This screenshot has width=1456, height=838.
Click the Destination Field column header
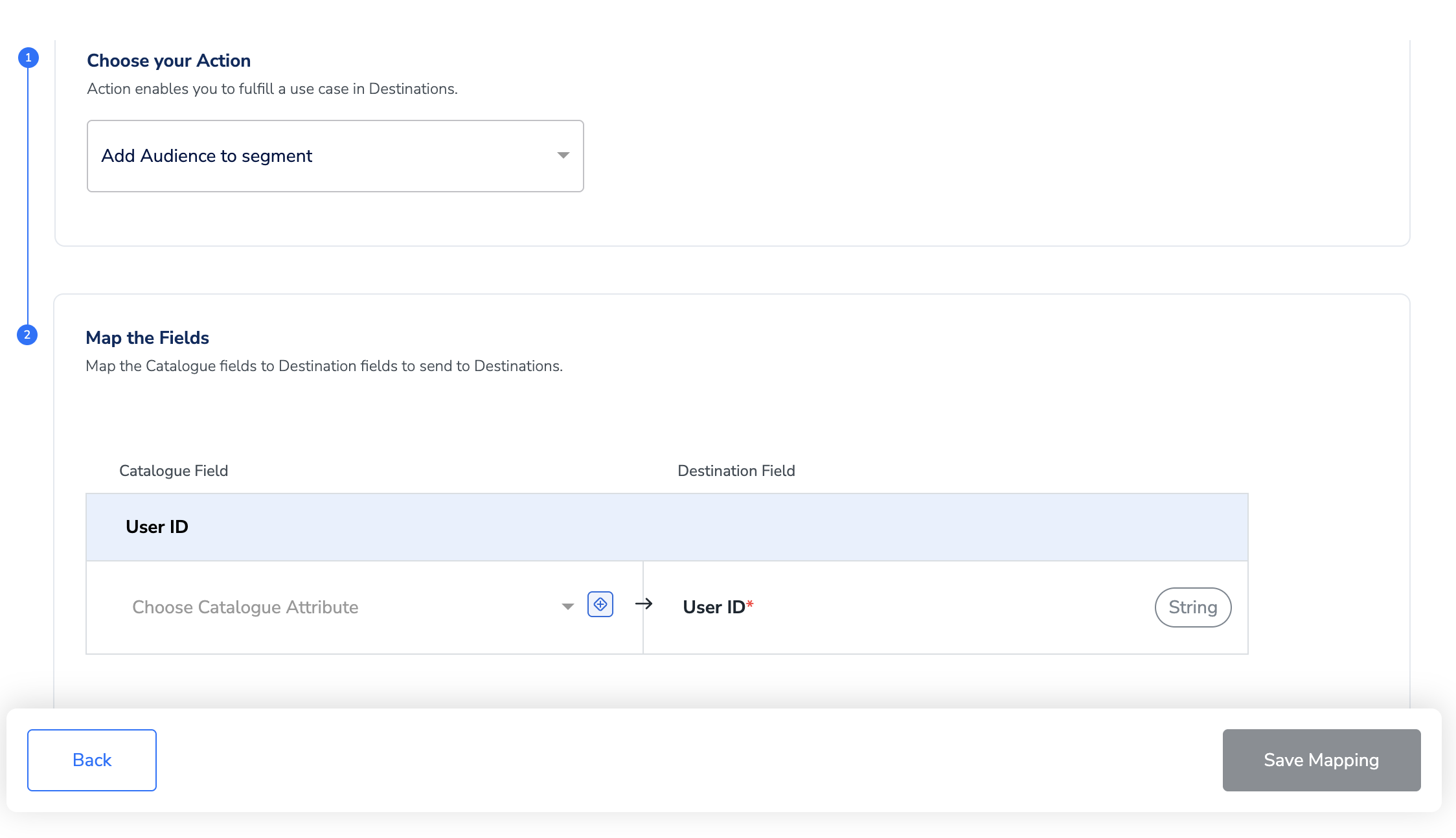point(736,471)
